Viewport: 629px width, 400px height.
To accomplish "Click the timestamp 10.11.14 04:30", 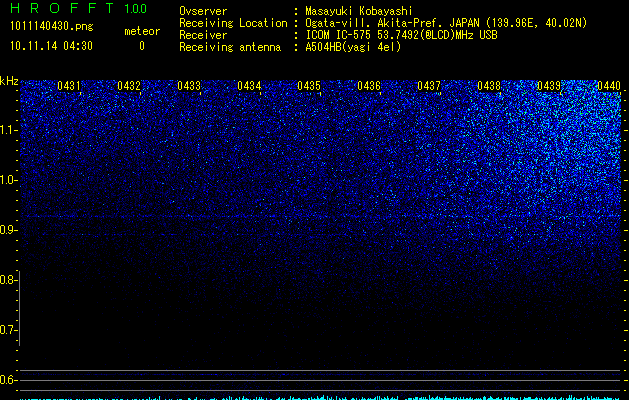I will tap(51, 46).
